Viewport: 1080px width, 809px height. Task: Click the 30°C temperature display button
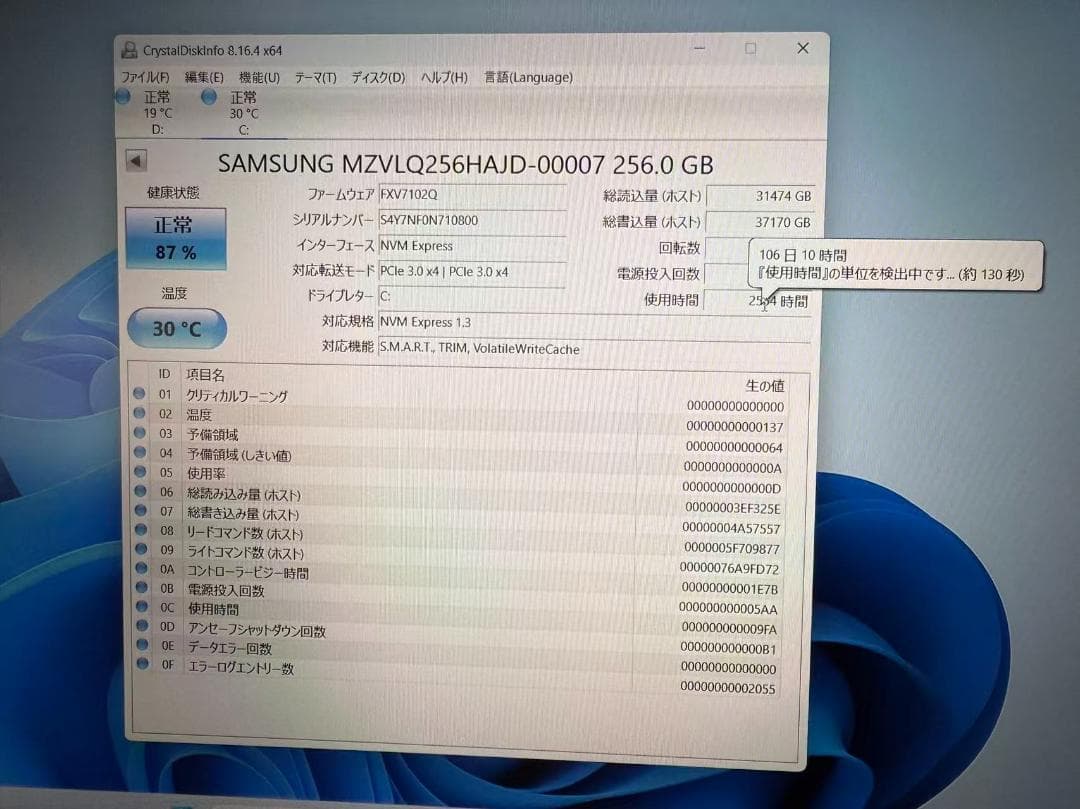pos(175,328)
